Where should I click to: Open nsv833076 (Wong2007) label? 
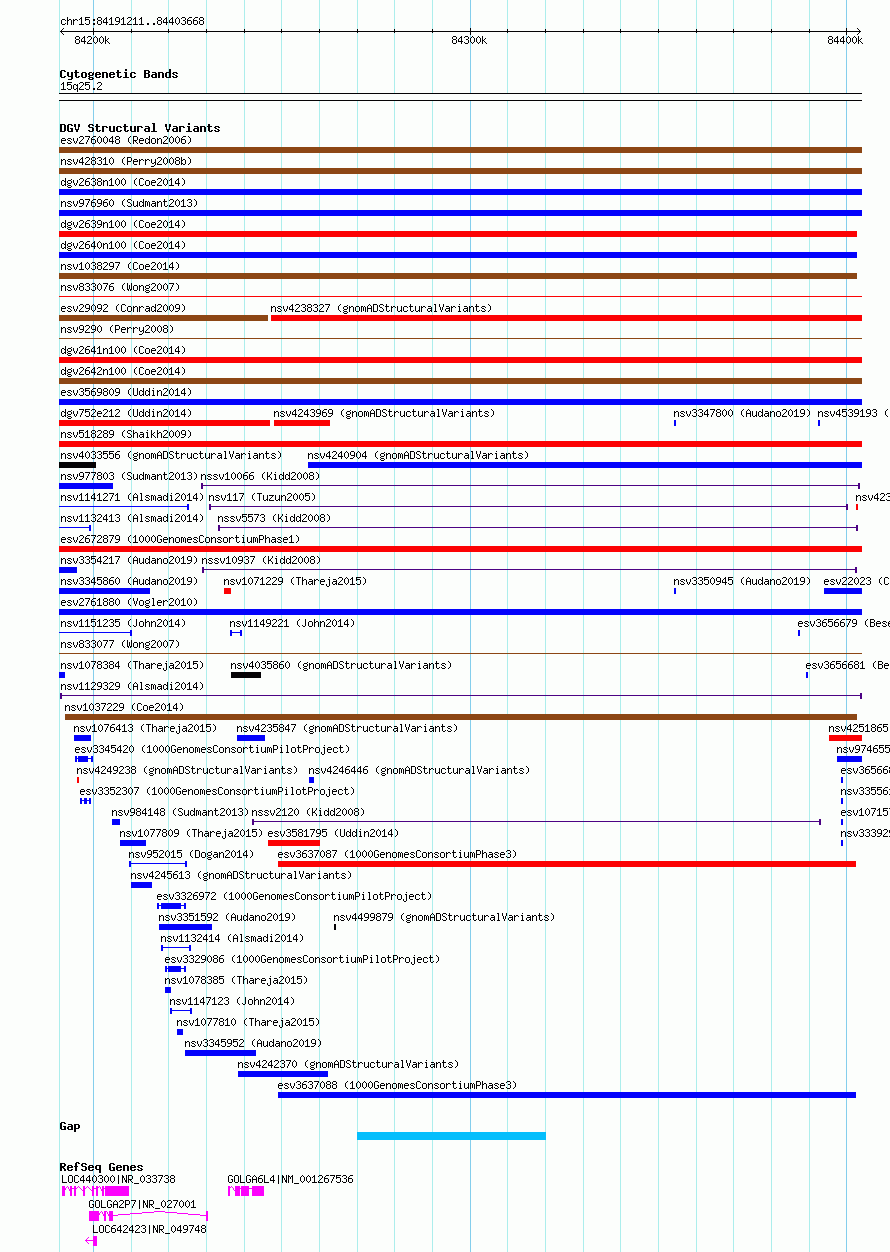pyautogui.click(x=120, y=287)
